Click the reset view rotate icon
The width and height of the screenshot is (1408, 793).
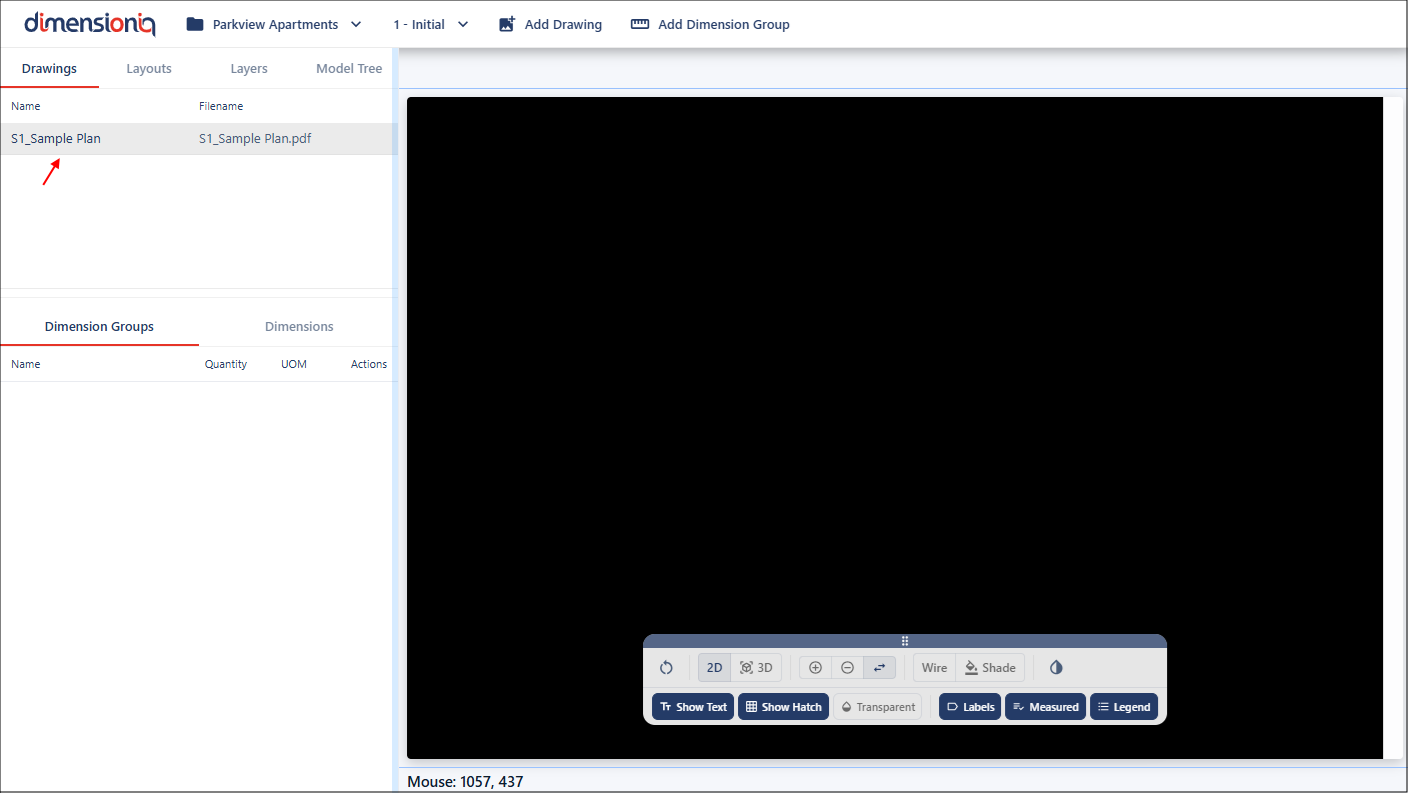click(666, 668)
